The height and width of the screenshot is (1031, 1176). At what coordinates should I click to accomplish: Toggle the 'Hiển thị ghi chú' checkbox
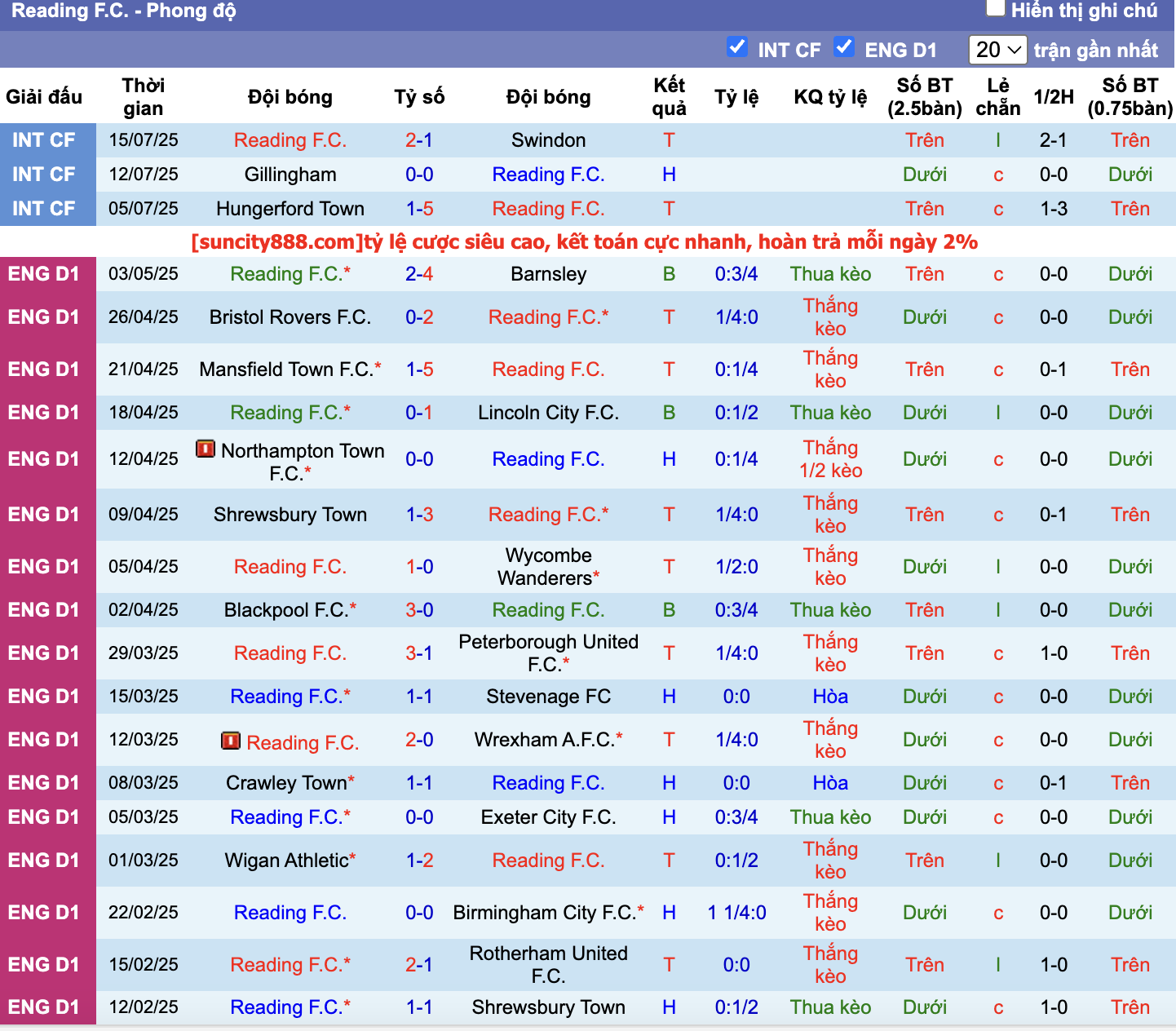click(x=995, y=8)
